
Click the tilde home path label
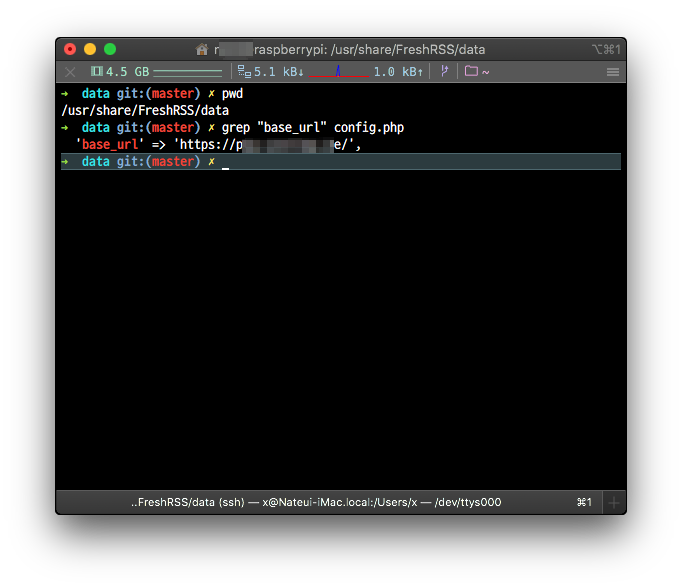pos(486,72)
